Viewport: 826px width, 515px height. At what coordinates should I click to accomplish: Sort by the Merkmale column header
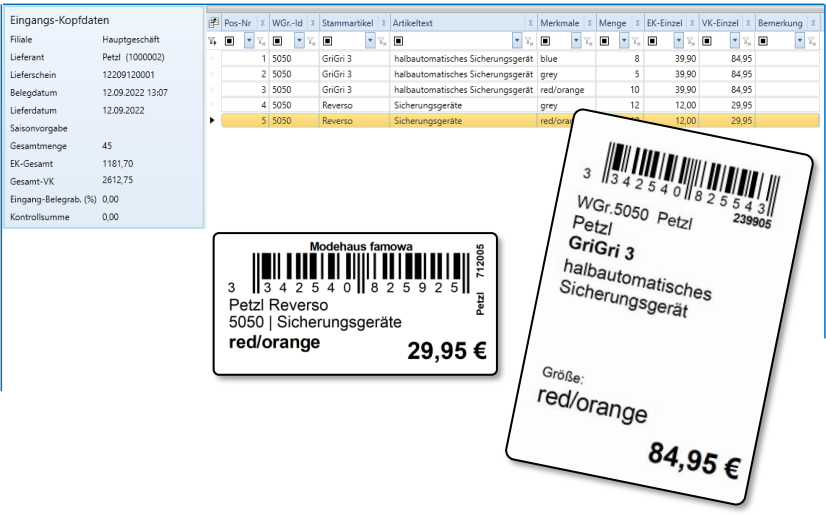pyautogui.click(x=559, y=23)
